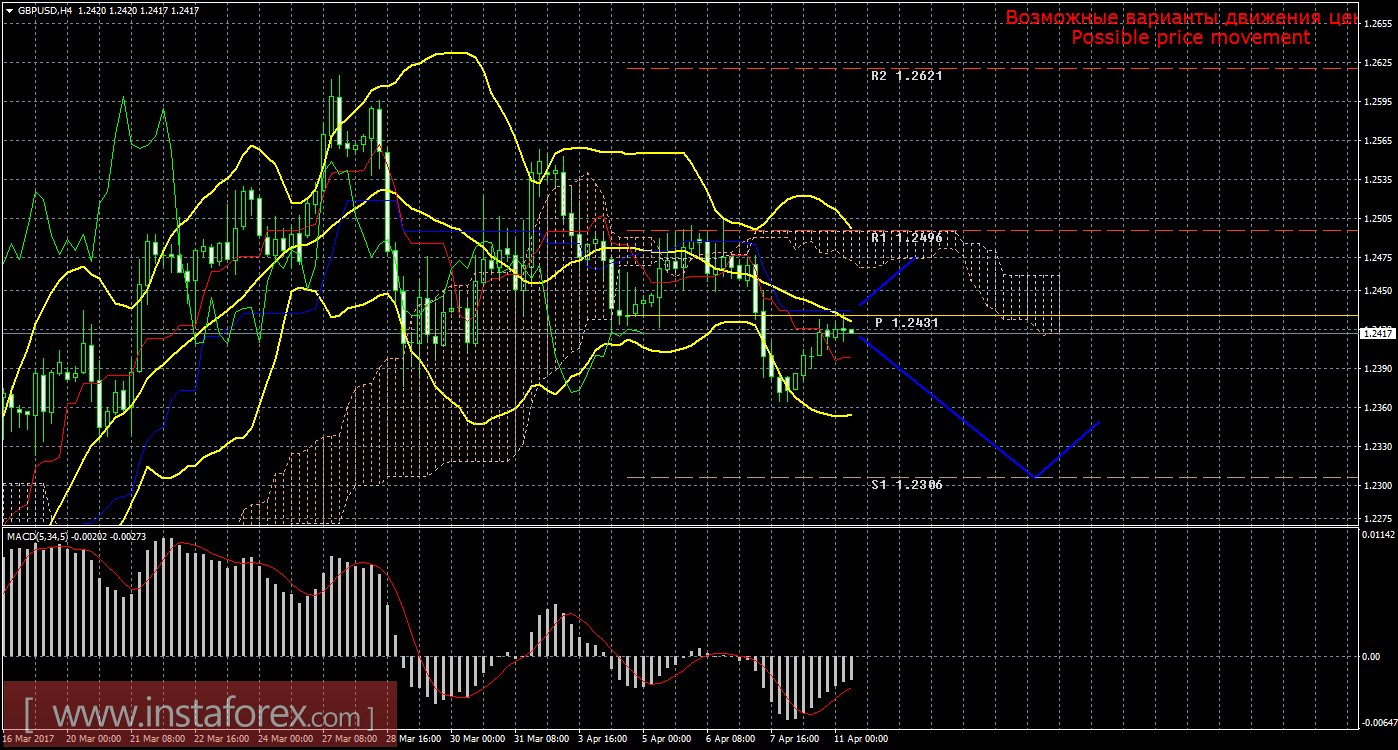Click the 28 Mar 16:00 time label
1398x750 pixels.
click(x=413, y=739)
